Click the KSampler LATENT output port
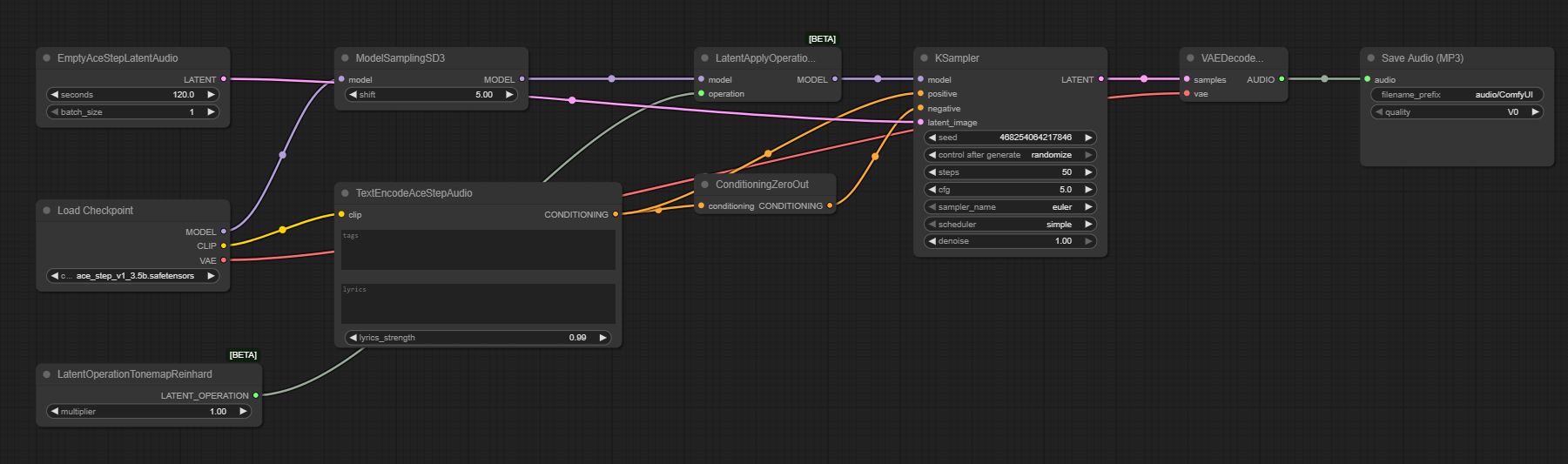 point(1101,79)
